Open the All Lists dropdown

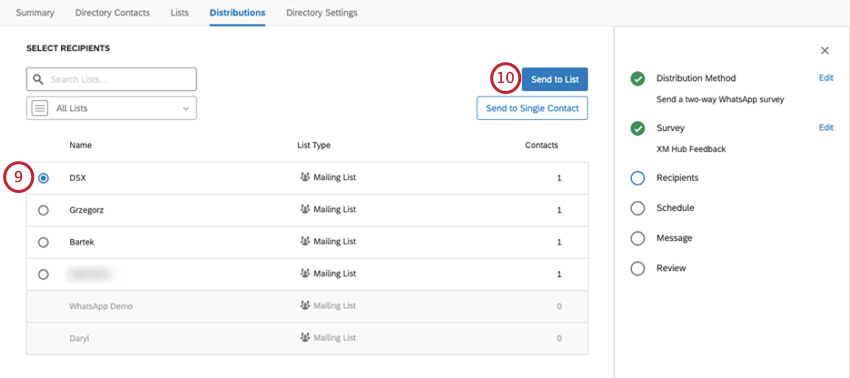tap(111, 108)
